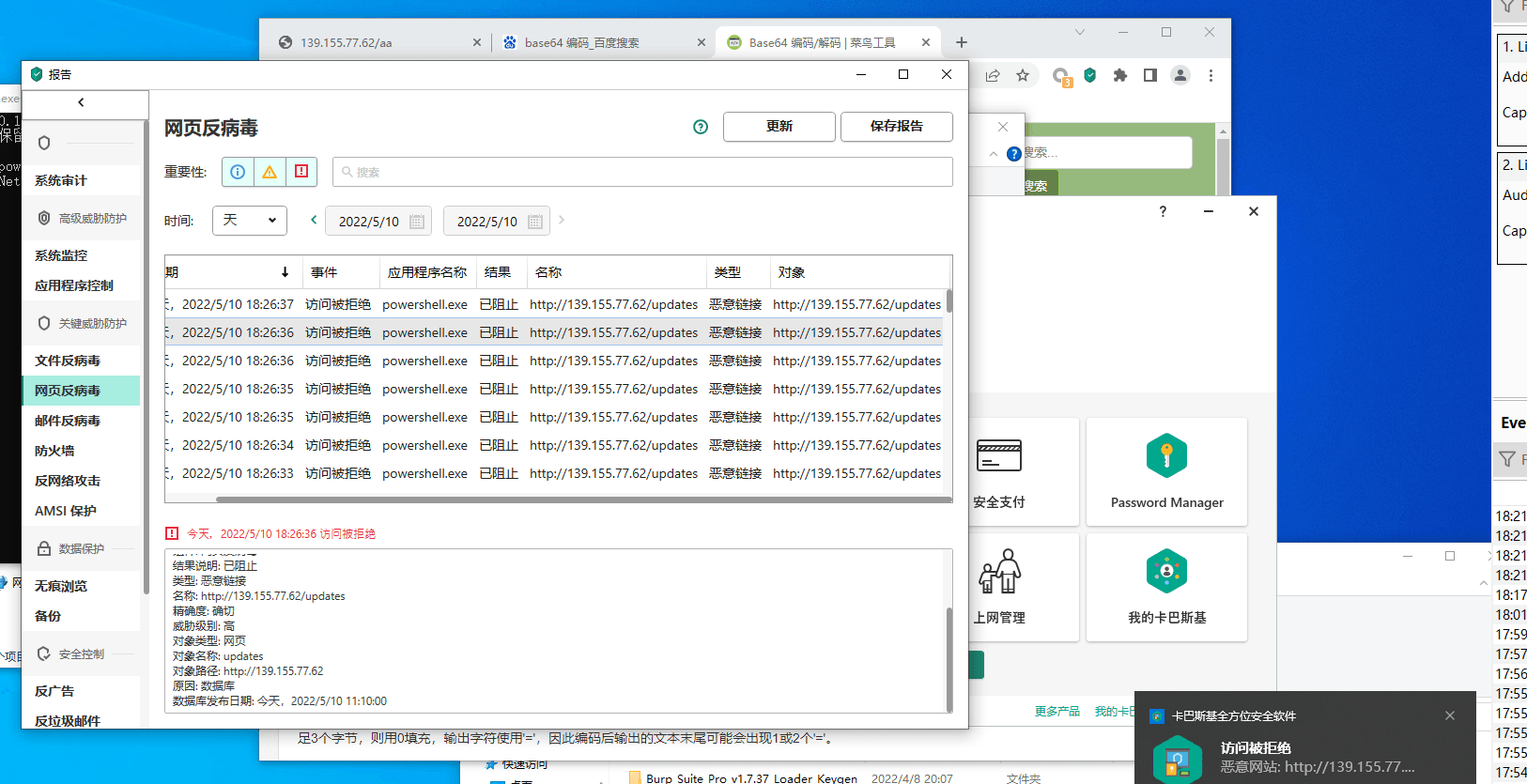1527x784 pixels.
Task: Click the date column sort arrow
Action: tap(285, 272)
